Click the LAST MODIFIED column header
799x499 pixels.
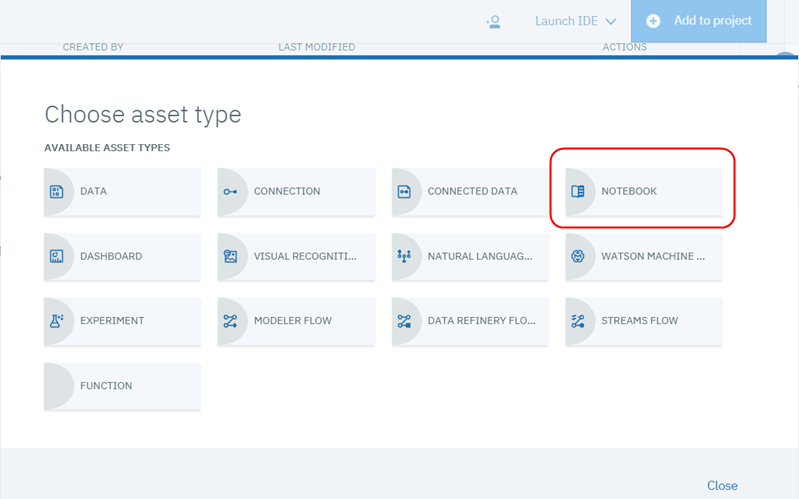(x=316, y=47)
